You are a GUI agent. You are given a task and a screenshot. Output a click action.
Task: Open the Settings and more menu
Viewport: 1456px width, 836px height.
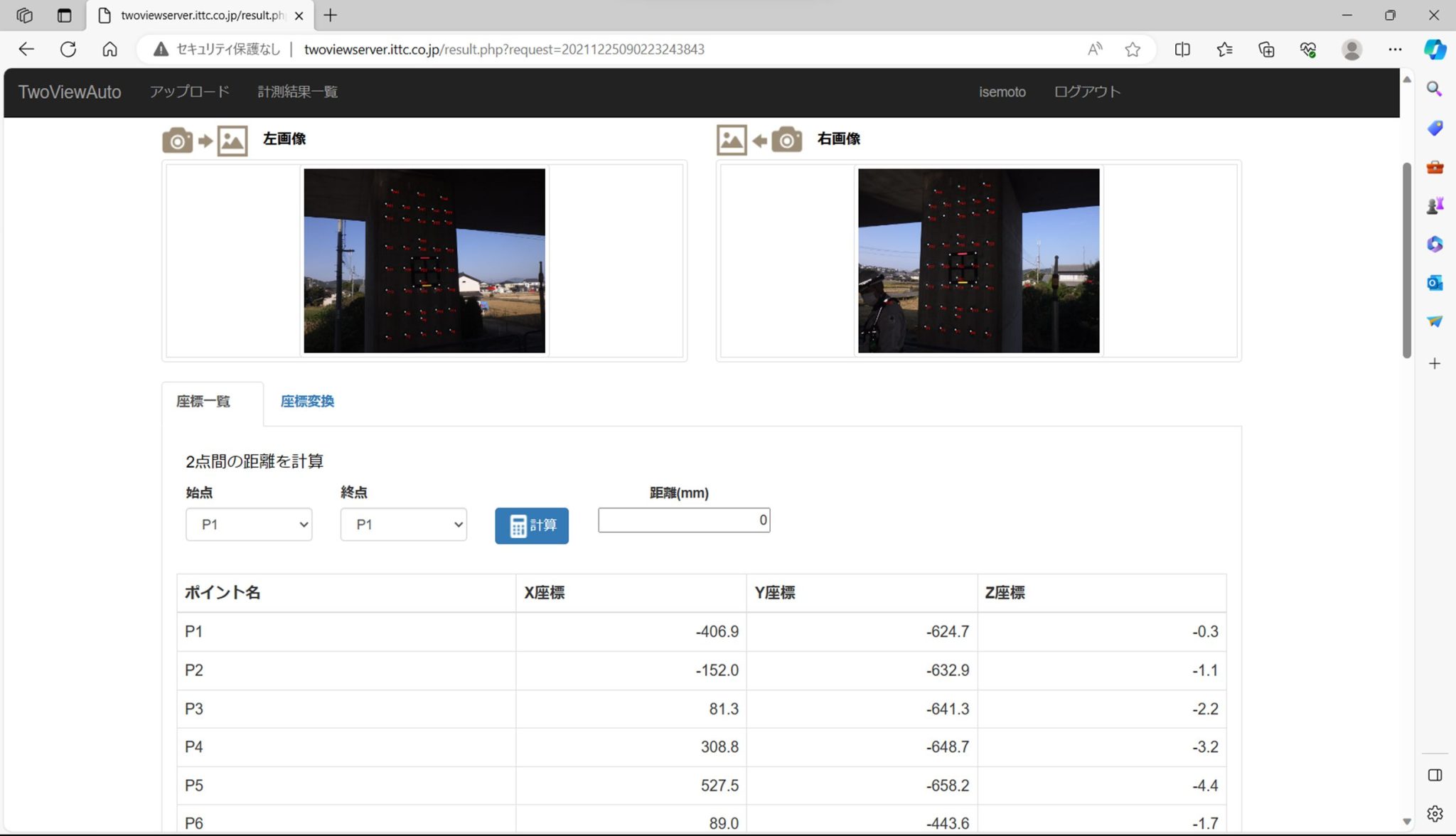1396,49
